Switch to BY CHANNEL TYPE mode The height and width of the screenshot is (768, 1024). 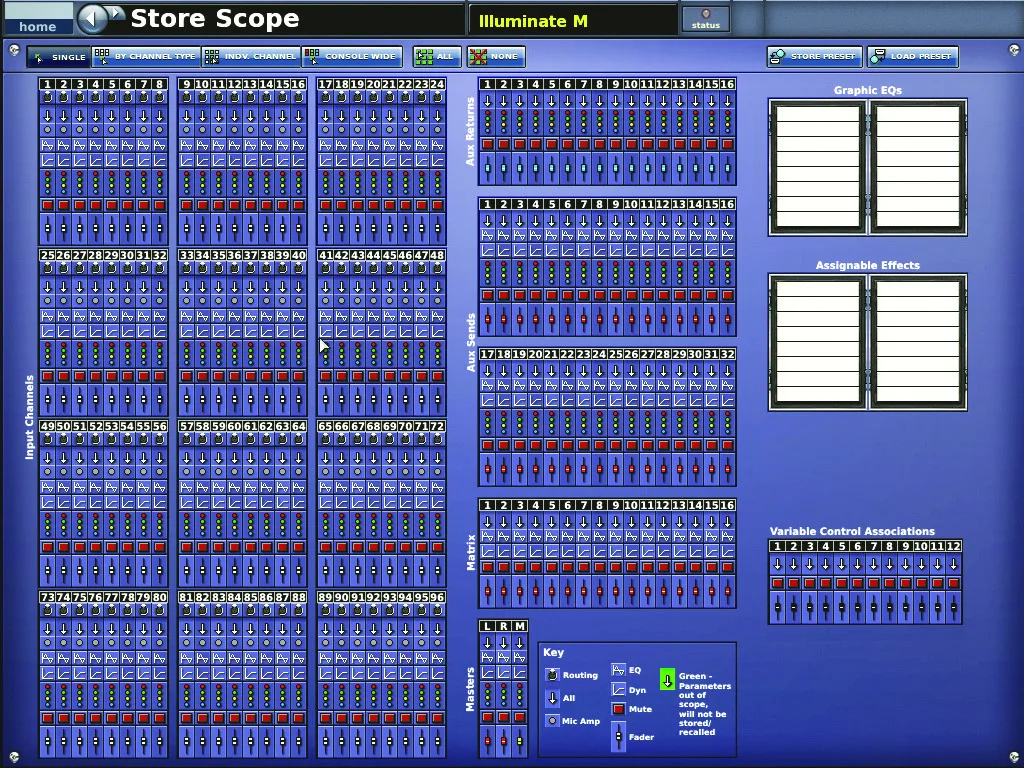point(146,57)
